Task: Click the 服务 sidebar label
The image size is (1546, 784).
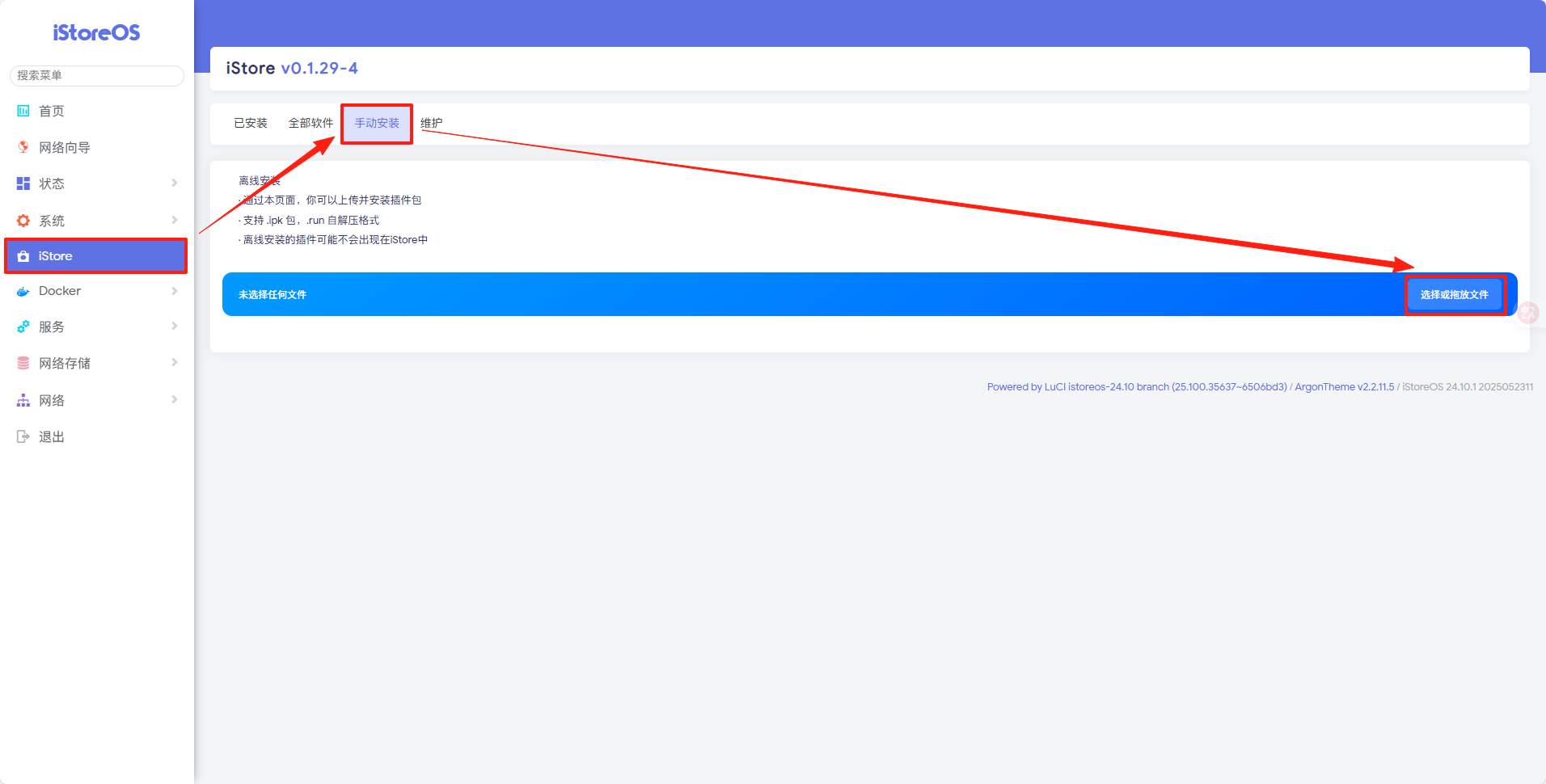Action: tap(52, 327)
